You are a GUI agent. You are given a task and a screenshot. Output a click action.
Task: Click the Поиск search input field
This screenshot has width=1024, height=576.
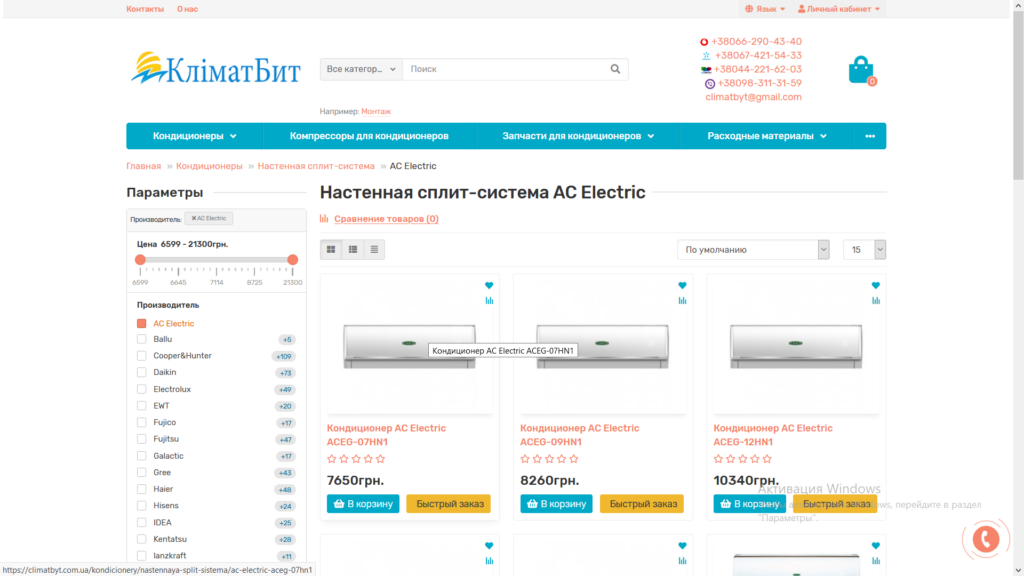coord(505,69)
